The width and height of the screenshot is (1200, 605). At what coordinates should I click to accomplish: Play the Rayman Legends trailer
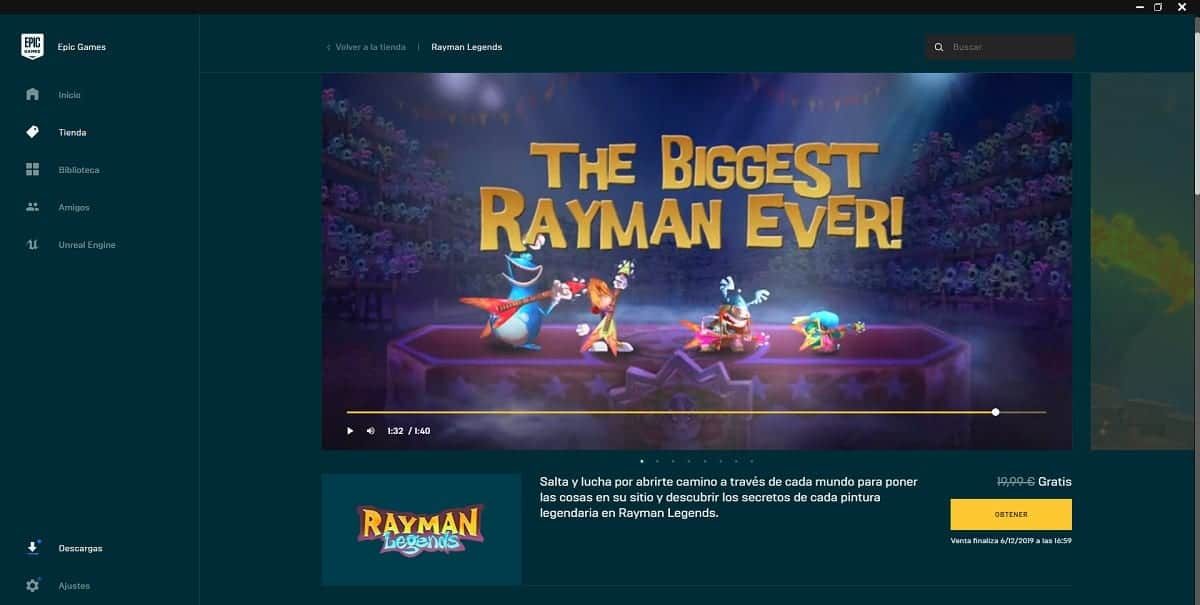click(x=350, y=431)
